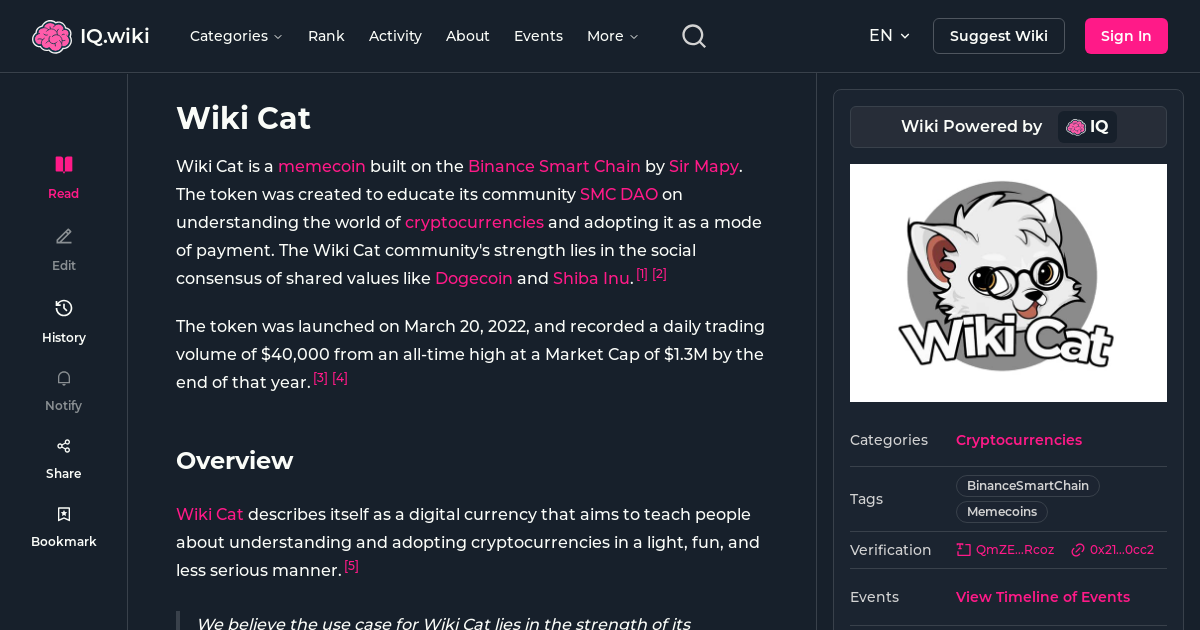Select the BinanceSmartChain tag chip
Image resolution: width=1200 pixels, height=630 pixels.
1027,485
